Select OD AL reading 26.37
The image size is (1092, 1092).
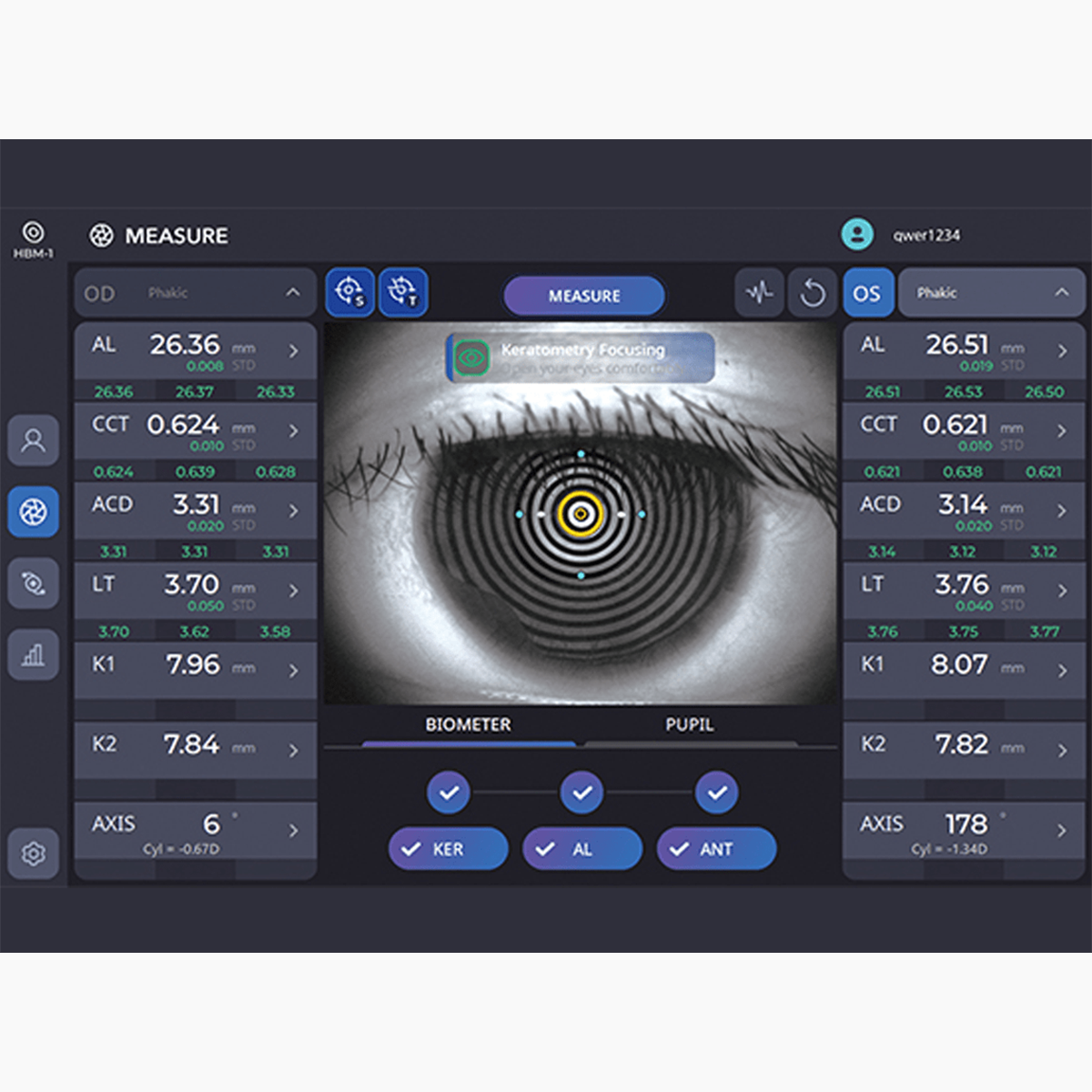(x=195, y=392)
